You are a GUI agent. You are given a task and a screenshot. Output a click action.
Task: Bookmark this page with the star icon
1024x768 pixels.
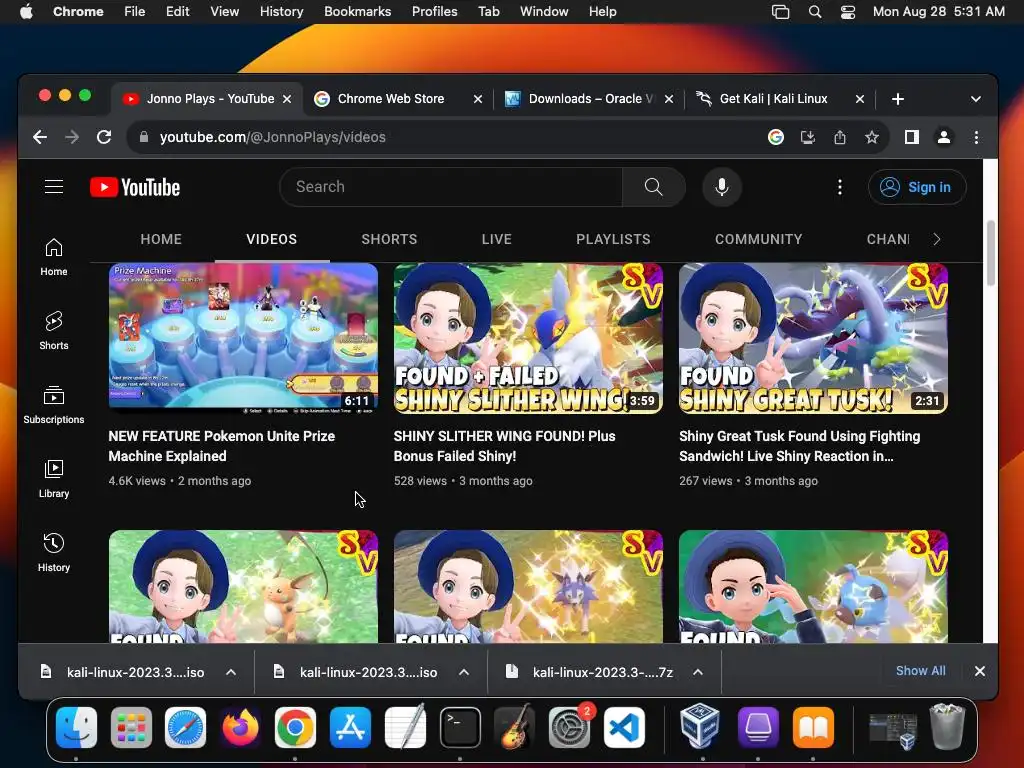872,137
